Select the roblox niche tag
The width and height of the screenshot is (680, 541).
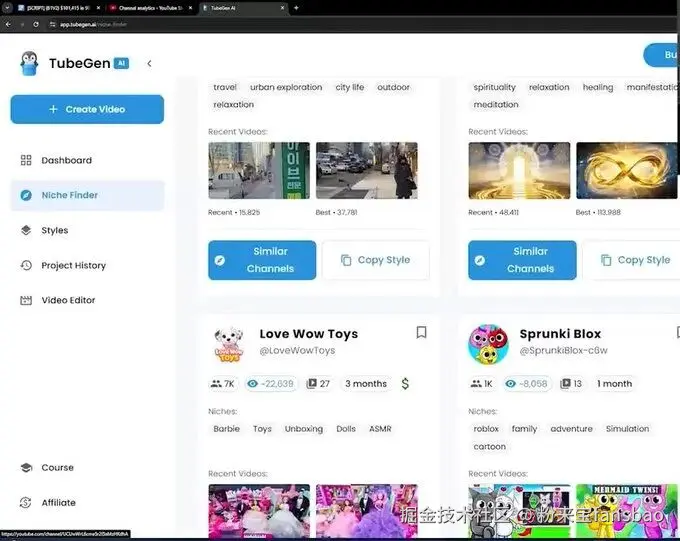point(486,429)
